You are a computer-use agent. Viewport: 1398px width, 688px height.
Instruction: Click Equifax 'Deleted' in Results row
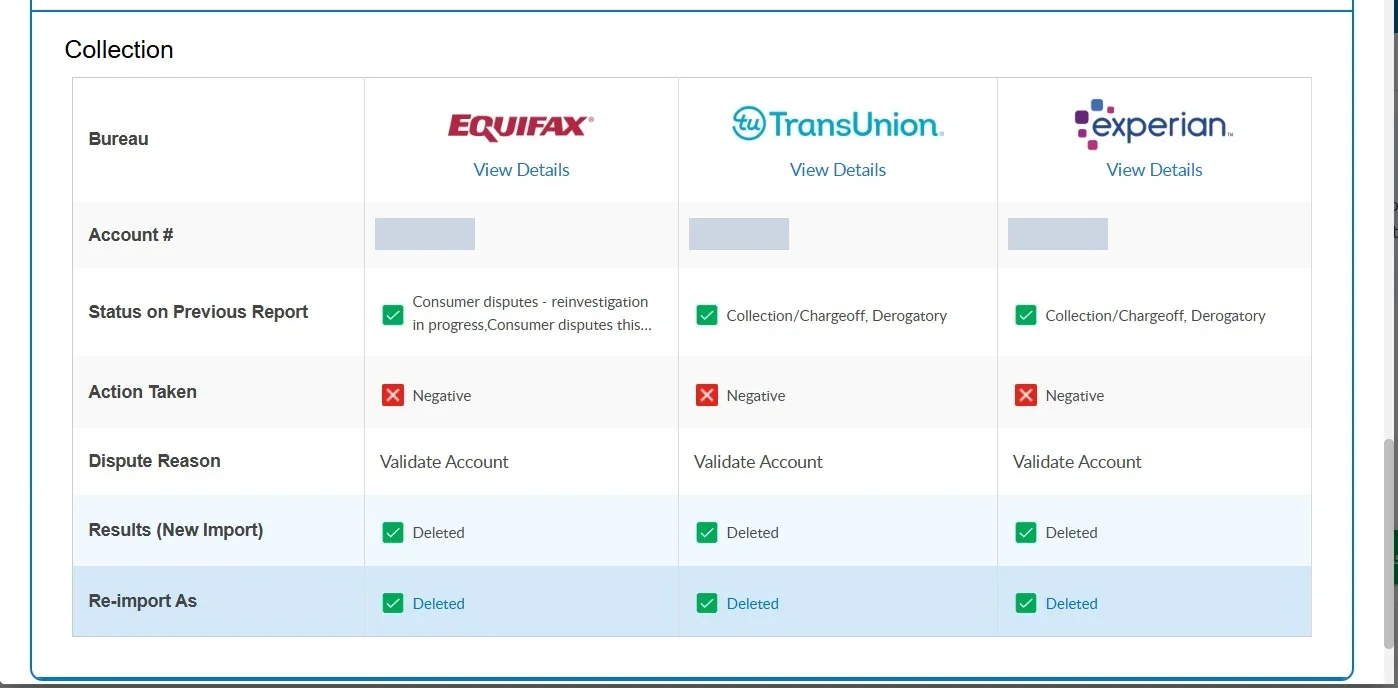(439, 533)
